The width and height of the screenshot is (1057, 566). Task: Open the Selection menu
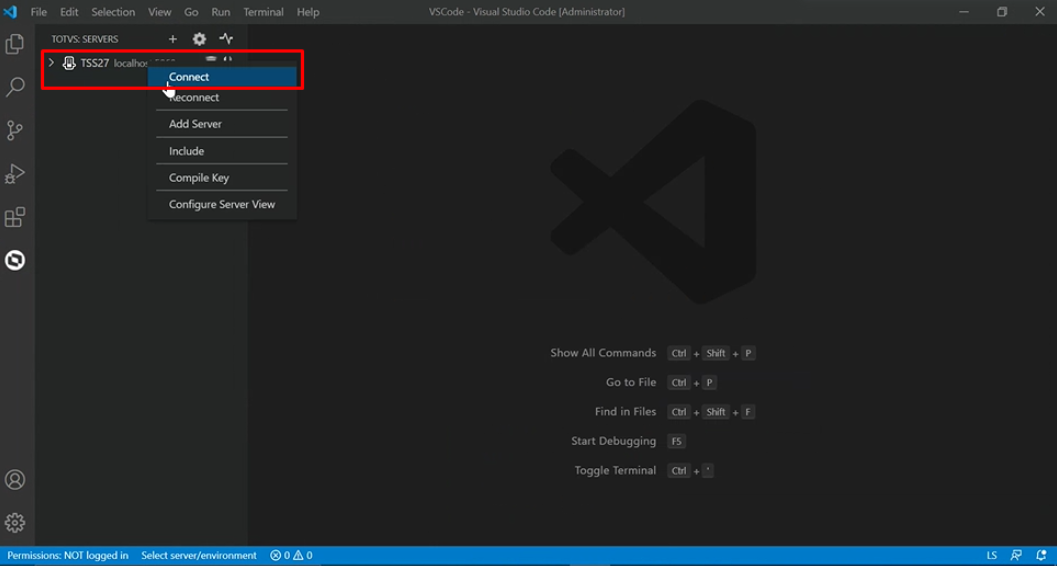(113, 12)
